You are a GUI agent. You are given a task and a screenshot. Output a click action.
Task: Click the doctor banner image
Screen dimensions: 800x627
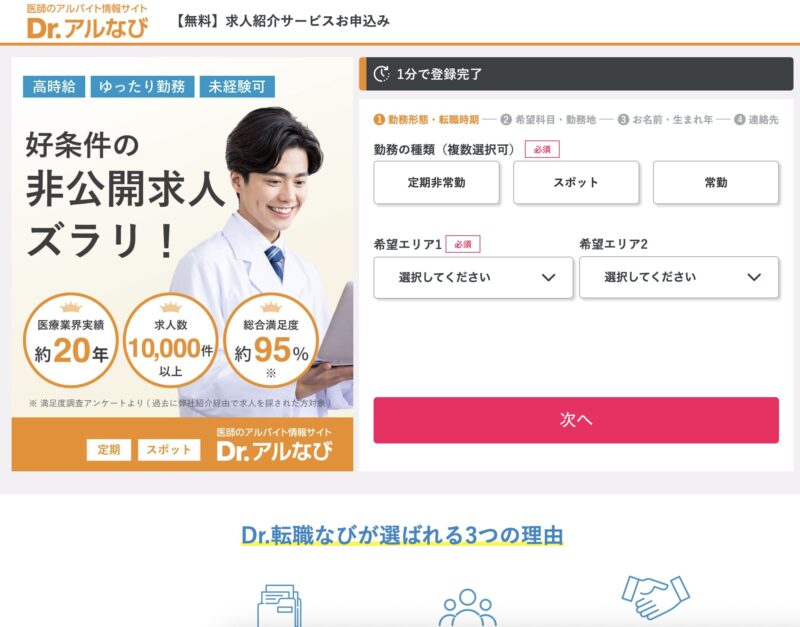182,264
